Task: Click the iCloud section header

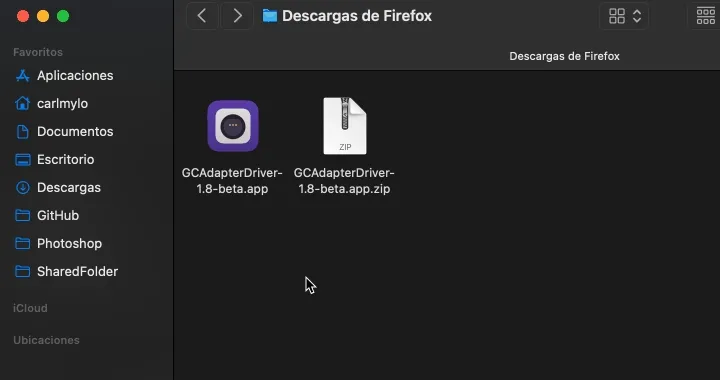Action: point(30,308)
